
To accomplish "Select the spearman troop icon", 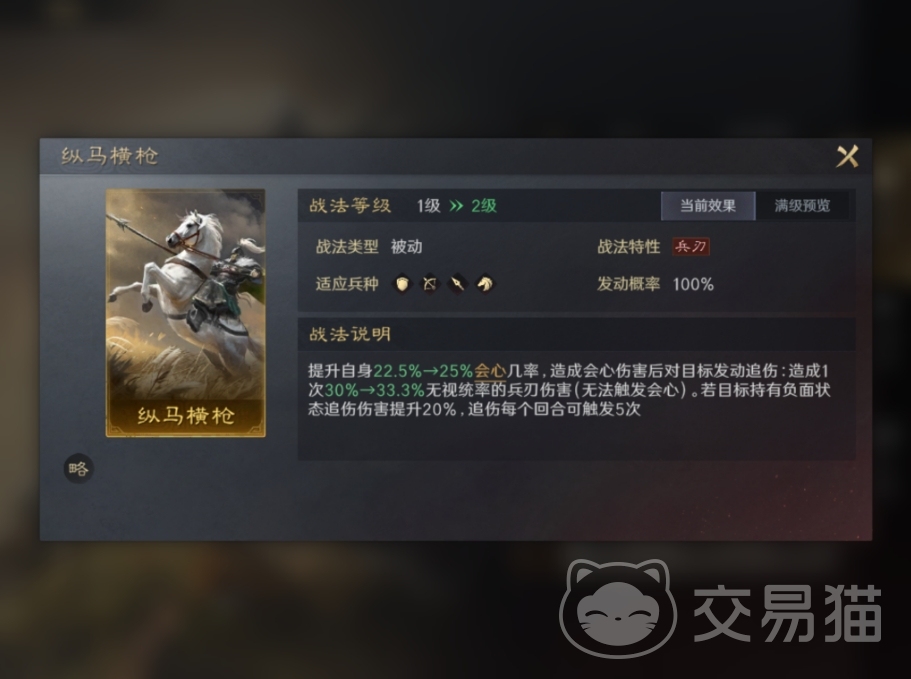I will click(457, 284).
